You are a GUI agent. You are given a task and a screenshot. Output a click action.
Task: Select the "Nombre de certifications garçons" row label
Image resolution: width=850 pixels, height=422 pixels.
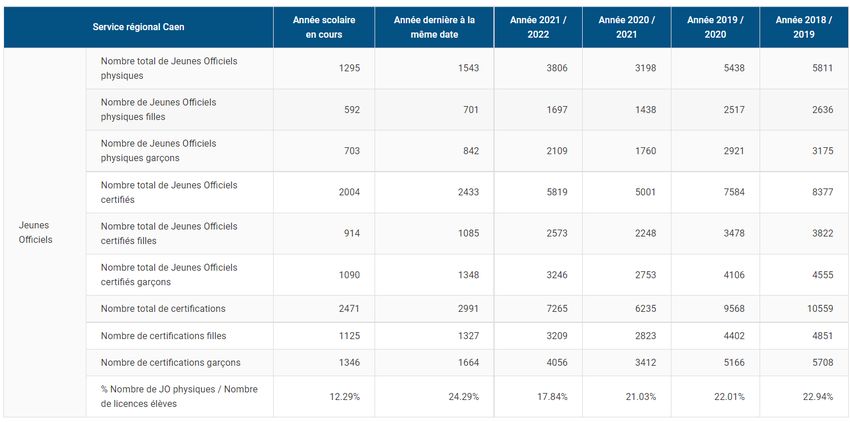pos(170,362)
